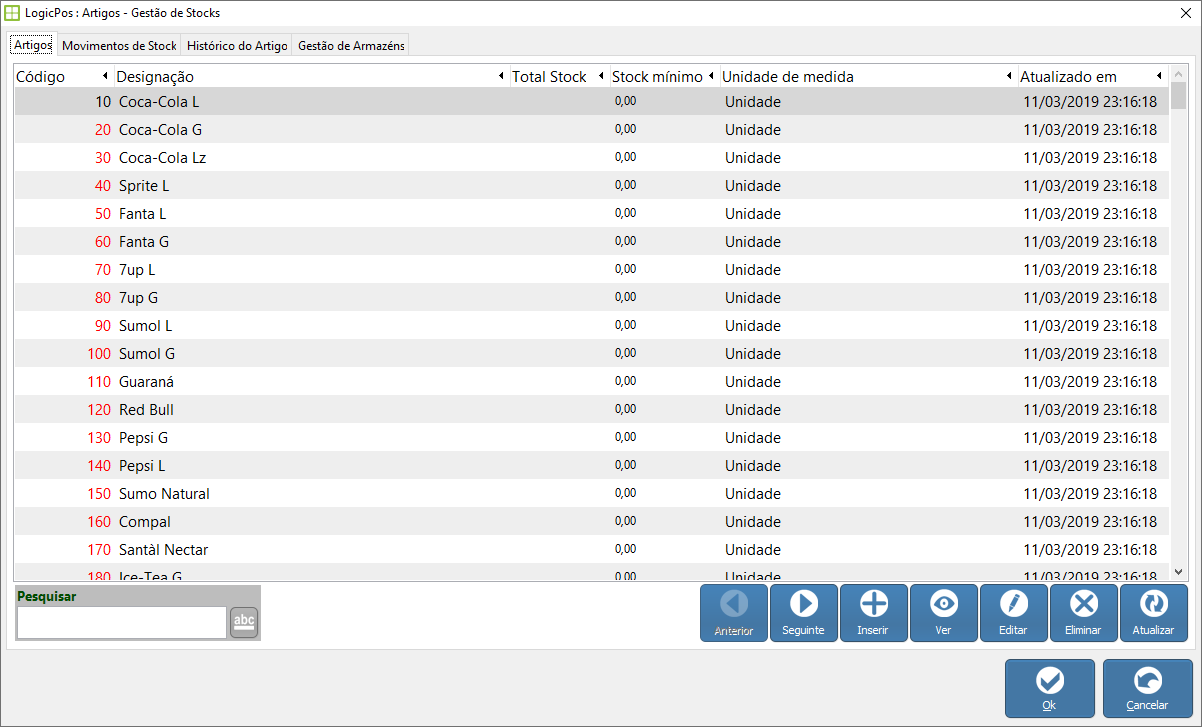Open the Histórico do Artigo tab
The height and width of the screenshot is (727, 1202).
point(237,46)
